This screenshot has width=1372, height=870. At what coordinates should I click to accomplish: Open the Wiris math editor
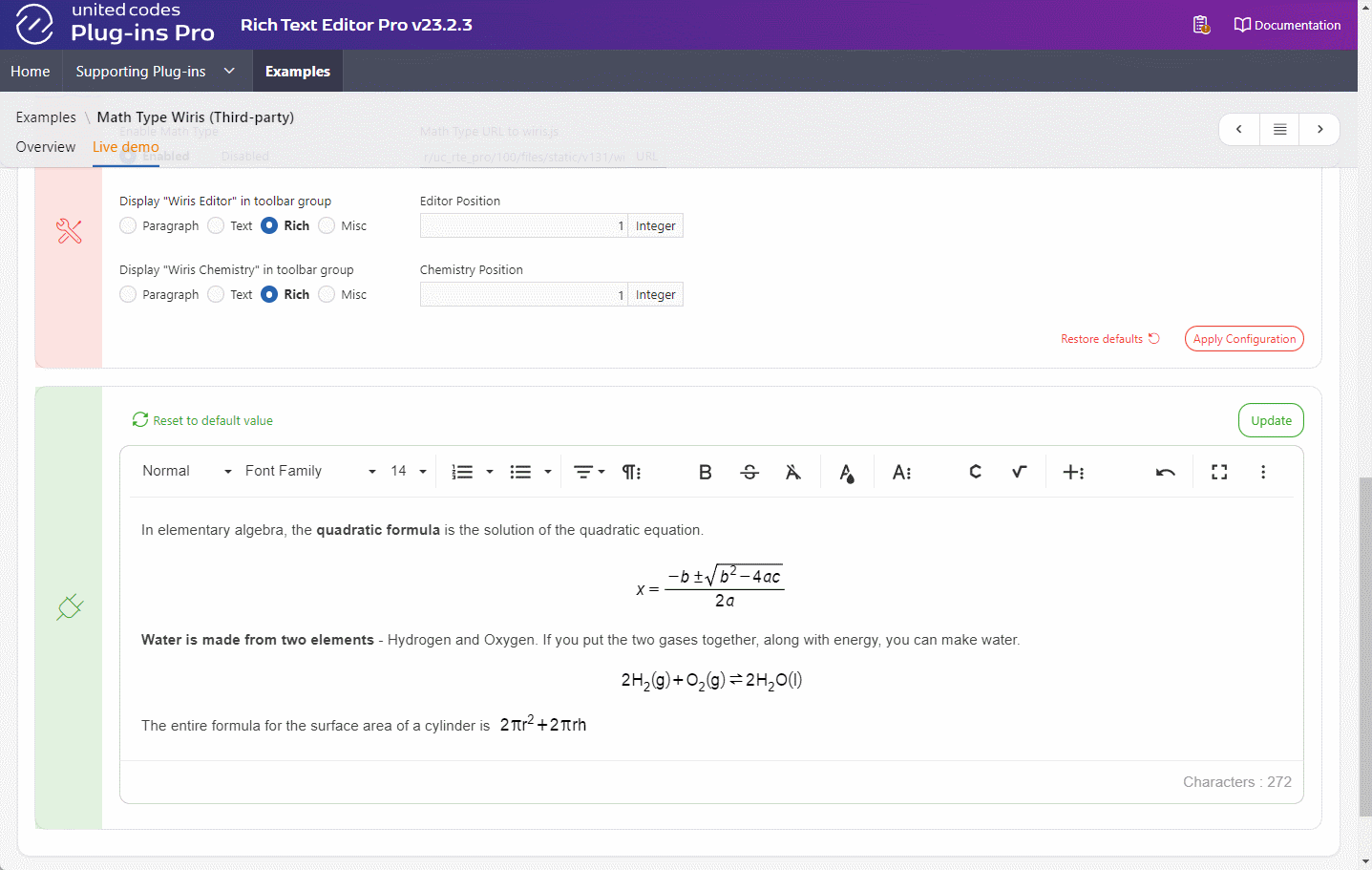click(x=1019, y=472)
